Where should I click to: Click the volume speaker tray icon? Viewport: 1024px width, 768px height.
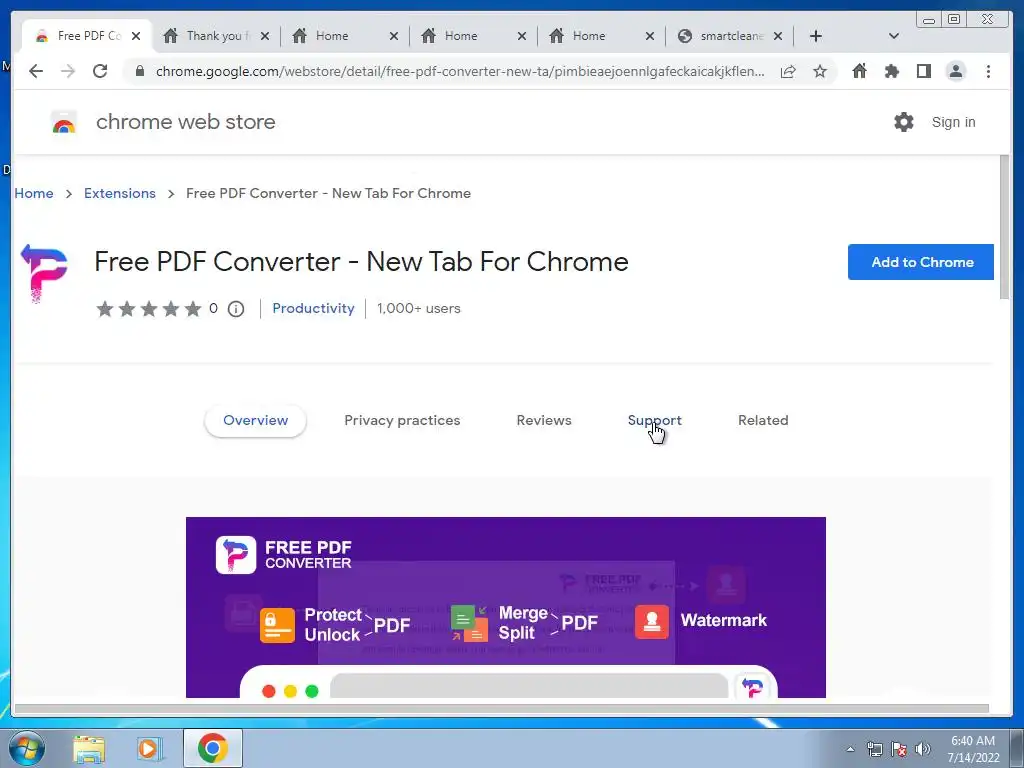coord(923,749)
